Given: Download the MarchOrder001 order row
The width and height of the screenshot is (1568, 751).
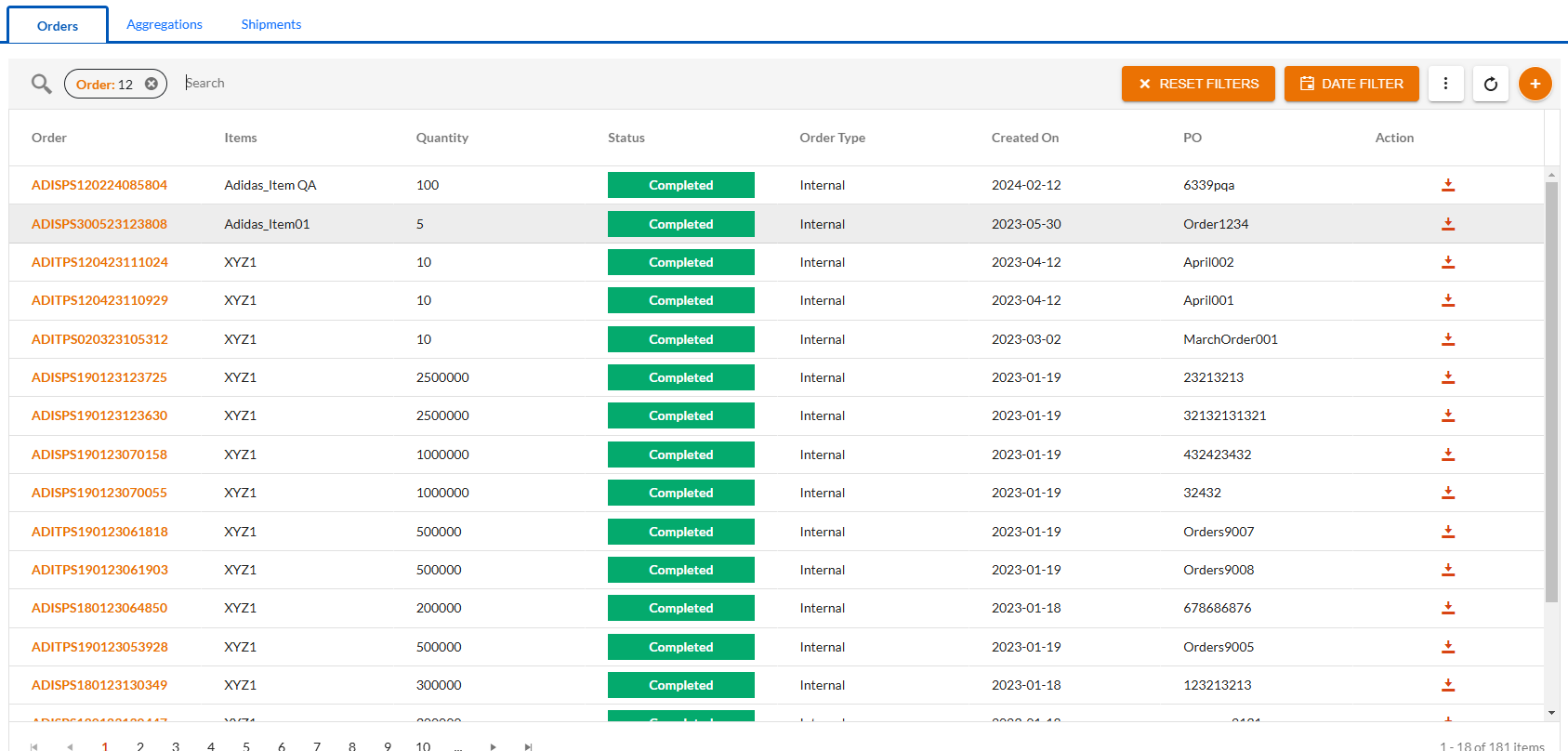Looking at the screenshot, I should coord(1447,339).
